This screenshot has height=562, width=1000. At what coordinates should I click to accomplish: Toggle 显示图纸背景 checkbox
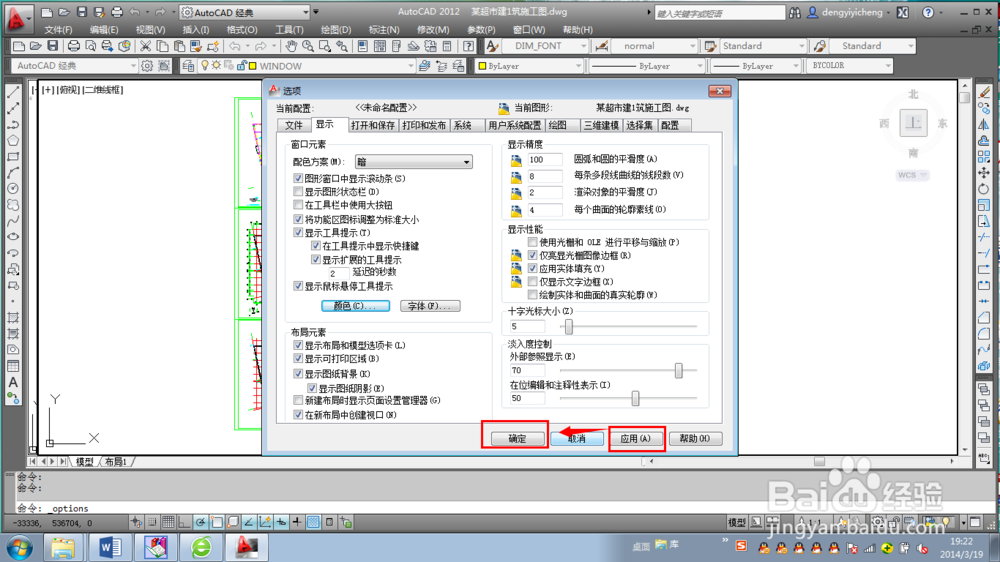point(298,374)
